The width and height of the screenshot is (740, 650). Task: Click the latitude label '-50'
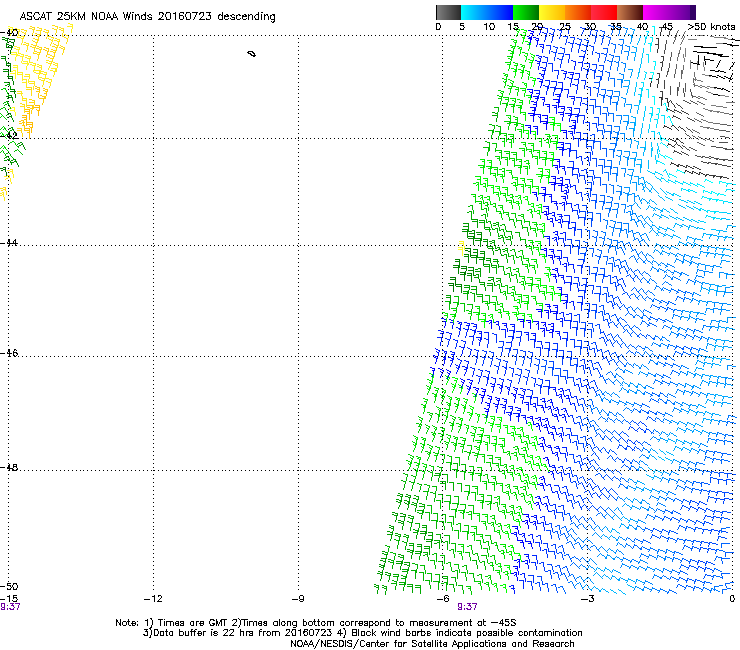(x=9, y=586)
